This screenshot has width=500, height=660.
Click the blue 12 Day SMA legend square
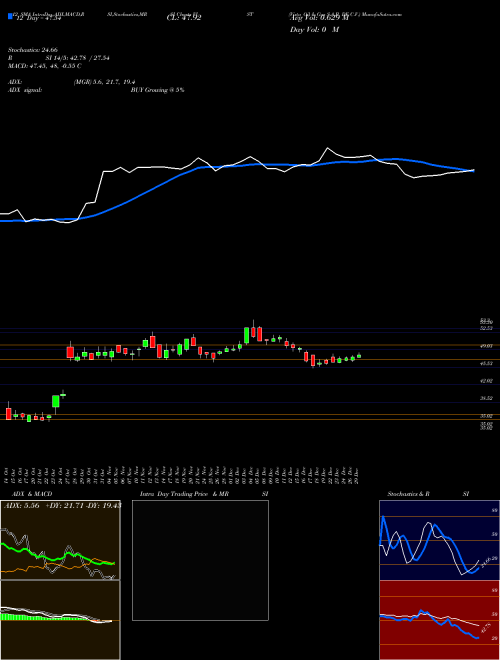click(11, 17)
